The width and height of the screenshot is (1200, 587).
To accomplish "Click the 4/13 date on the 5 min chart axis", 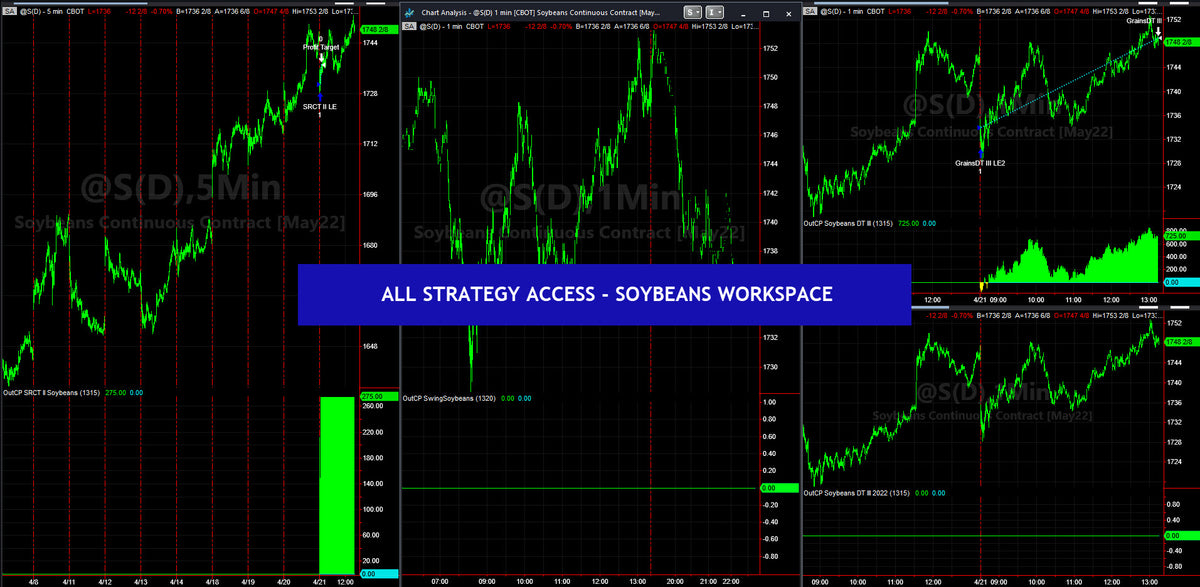I will click(142, 581).
